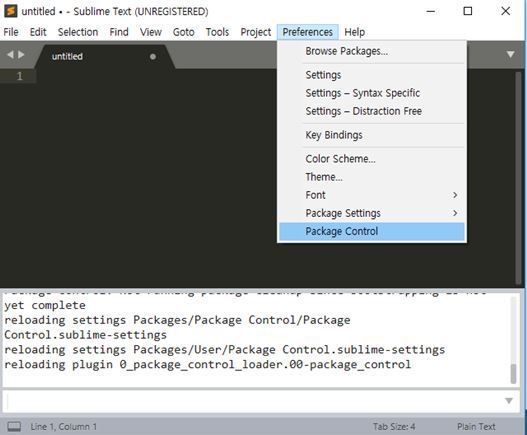Viewport: 527px width, 435px height.
Task: Open Key Bindings
Action: point(372,135)
